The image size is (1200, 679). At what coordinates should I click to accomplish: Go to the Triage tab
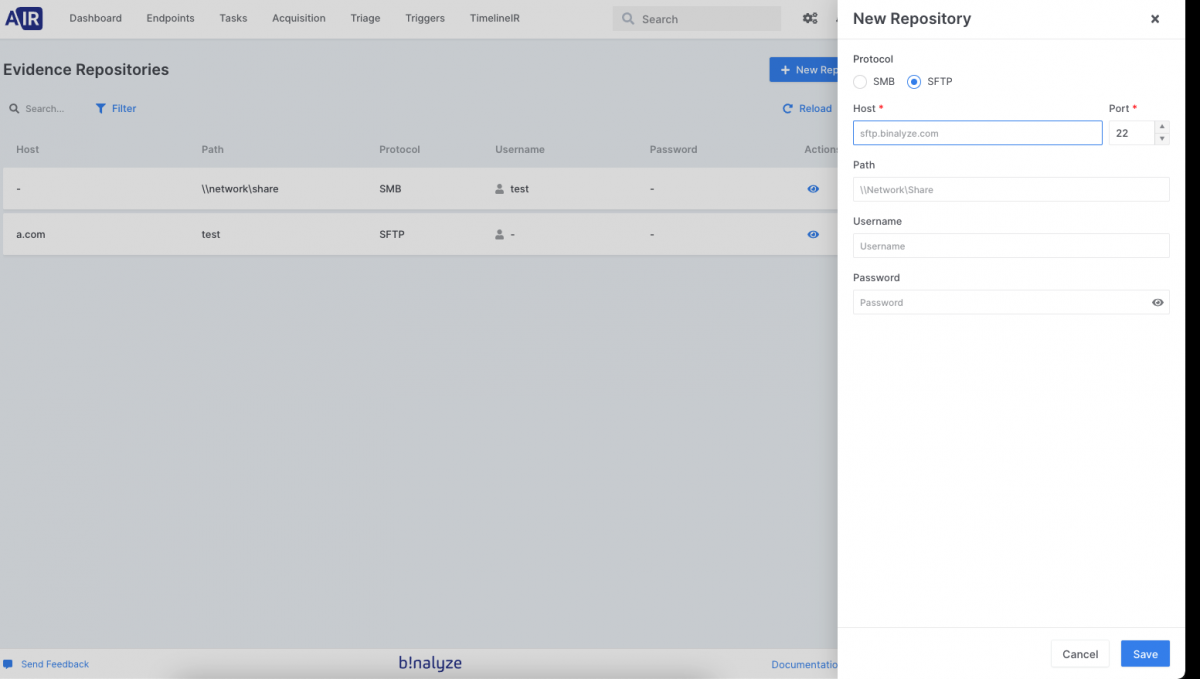point(365,18)
